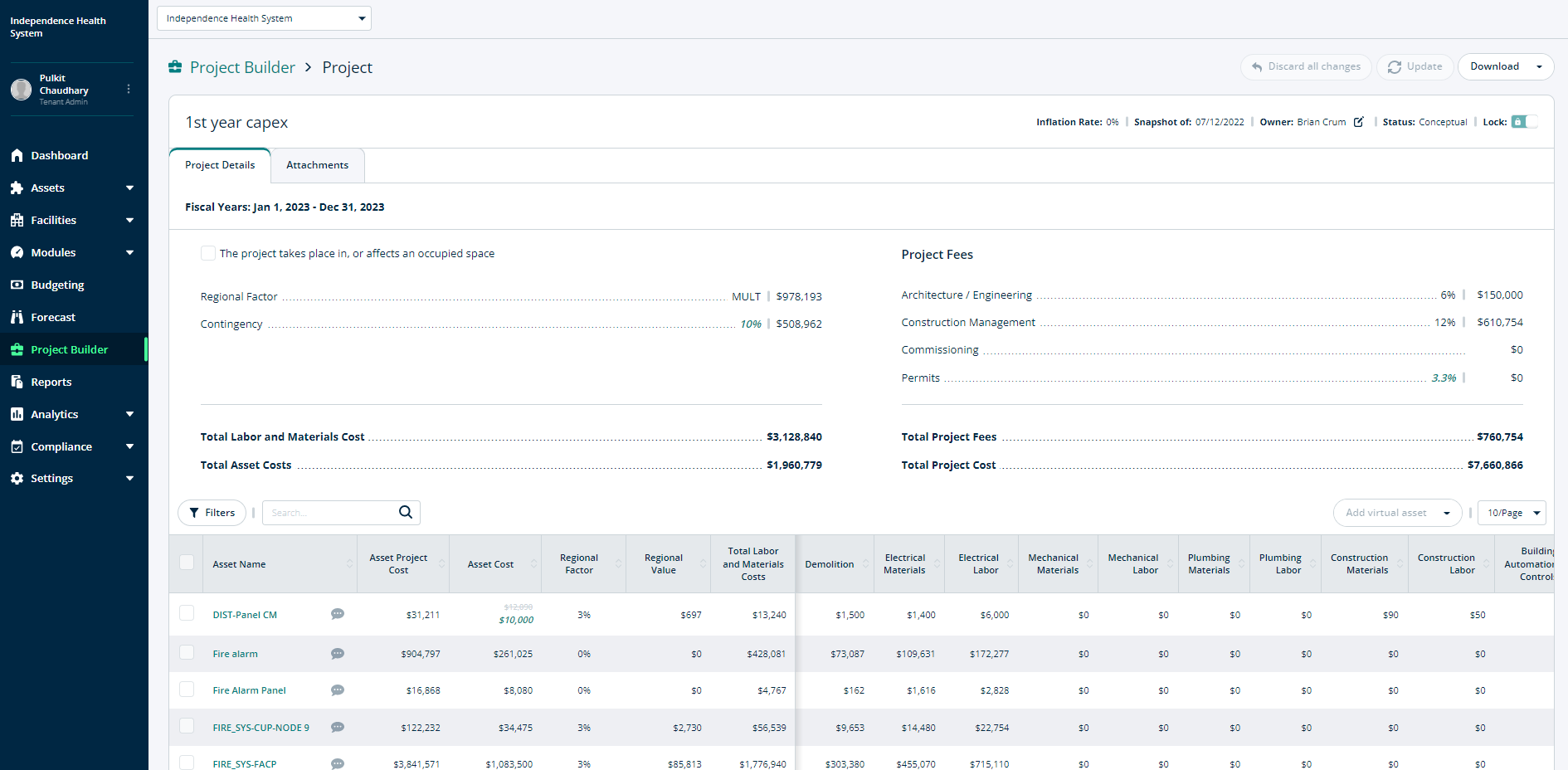This screenshot has height=770, width=1568.
Task: Click the edit pencil next to Brian Crum
Action: tap(1358, 121)
